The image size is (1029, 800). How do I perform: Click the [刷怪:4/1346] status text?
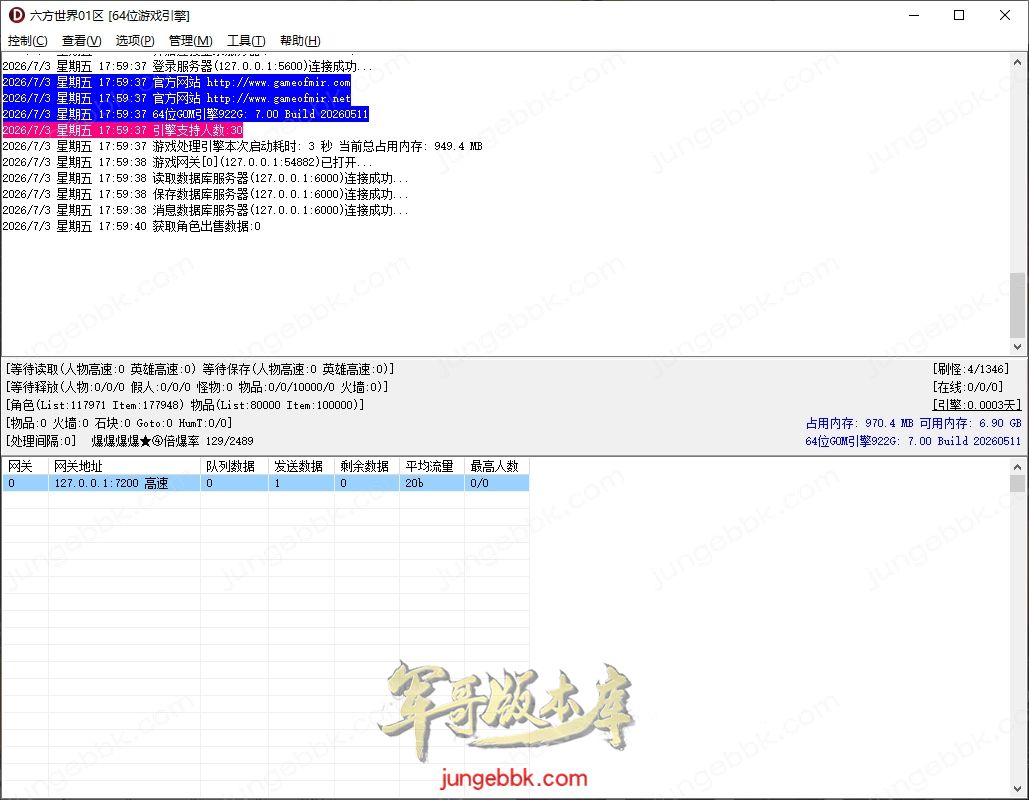(x=971, y=369)
